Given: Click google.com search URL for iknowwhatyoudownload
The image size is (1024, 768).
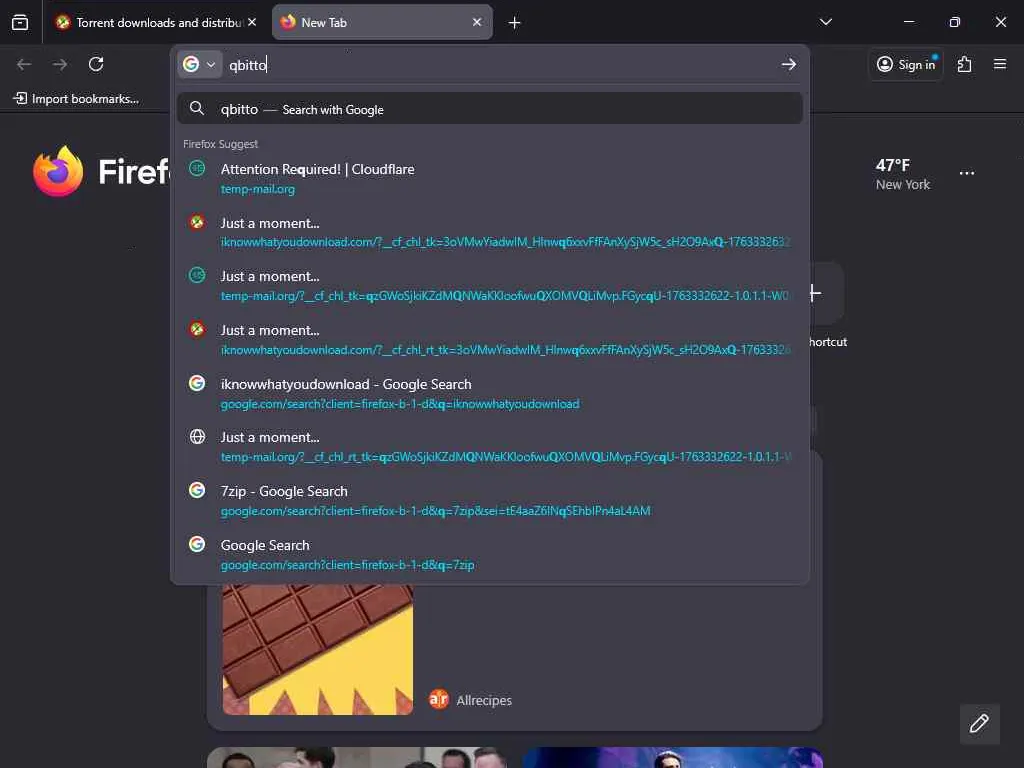Looking at the screenshot, I should tap(400, 404).
